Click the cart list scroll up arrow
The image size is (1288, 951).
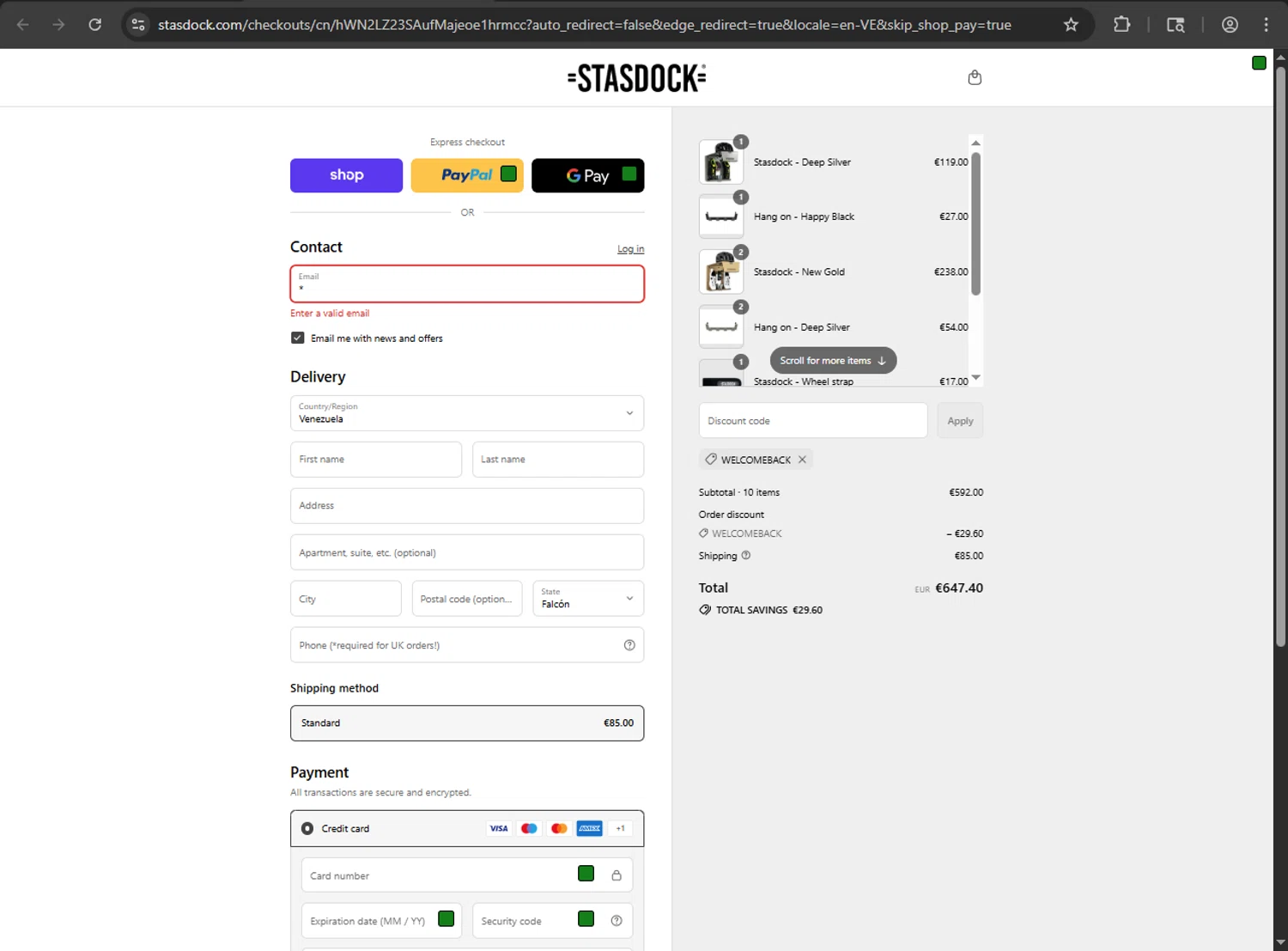coord(975,143)
